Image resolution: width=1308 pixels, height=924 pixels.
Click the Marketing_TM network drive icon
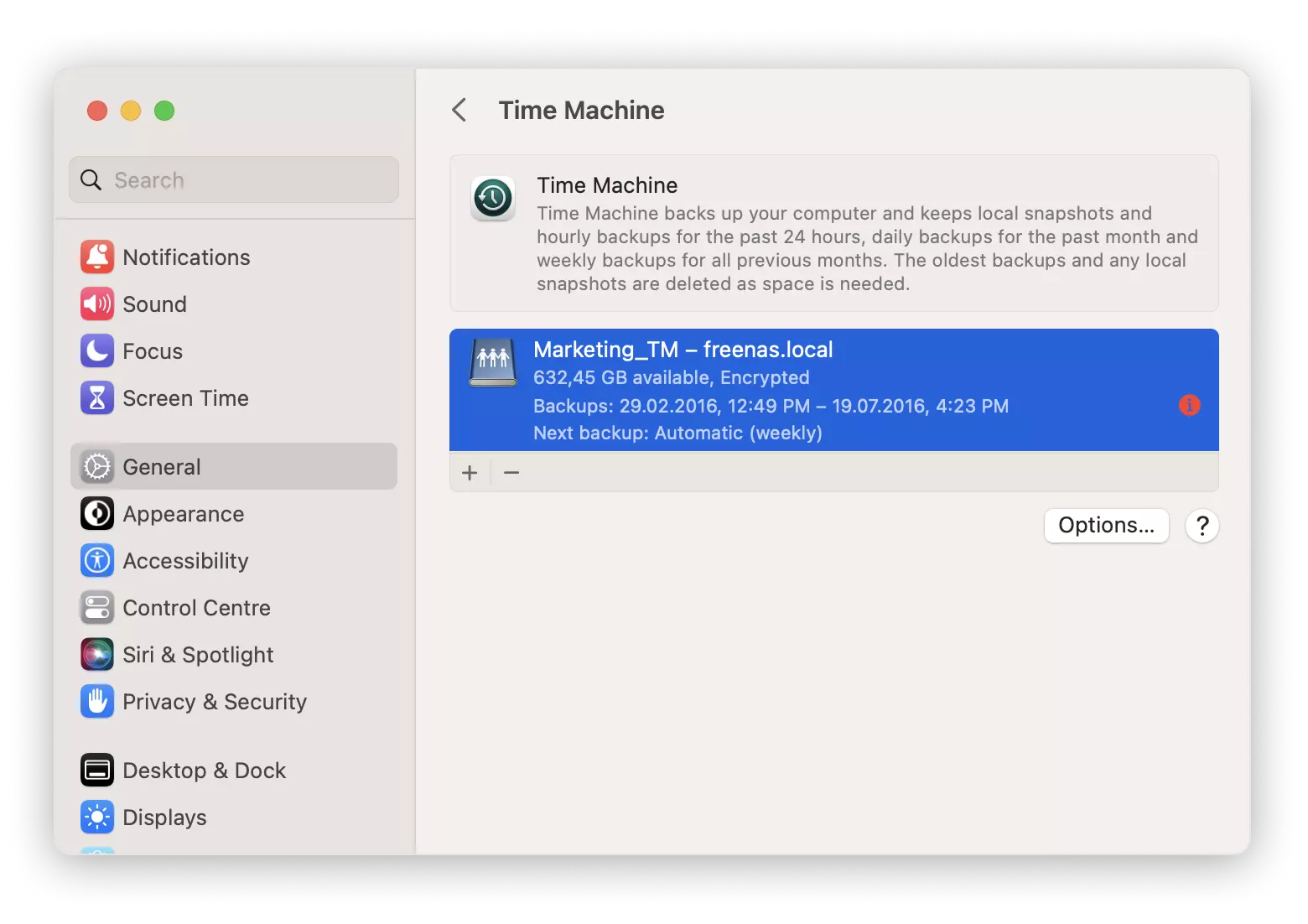click(493, 362)
